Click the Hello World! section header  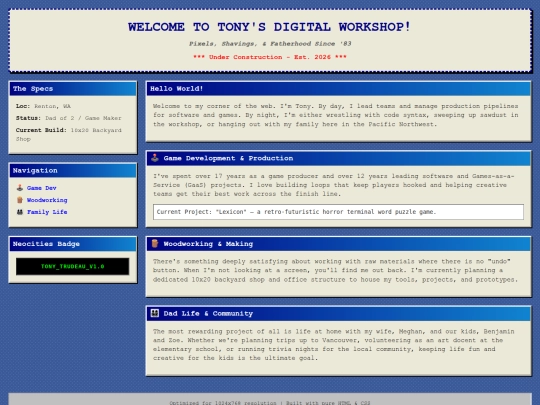[338, 89]
